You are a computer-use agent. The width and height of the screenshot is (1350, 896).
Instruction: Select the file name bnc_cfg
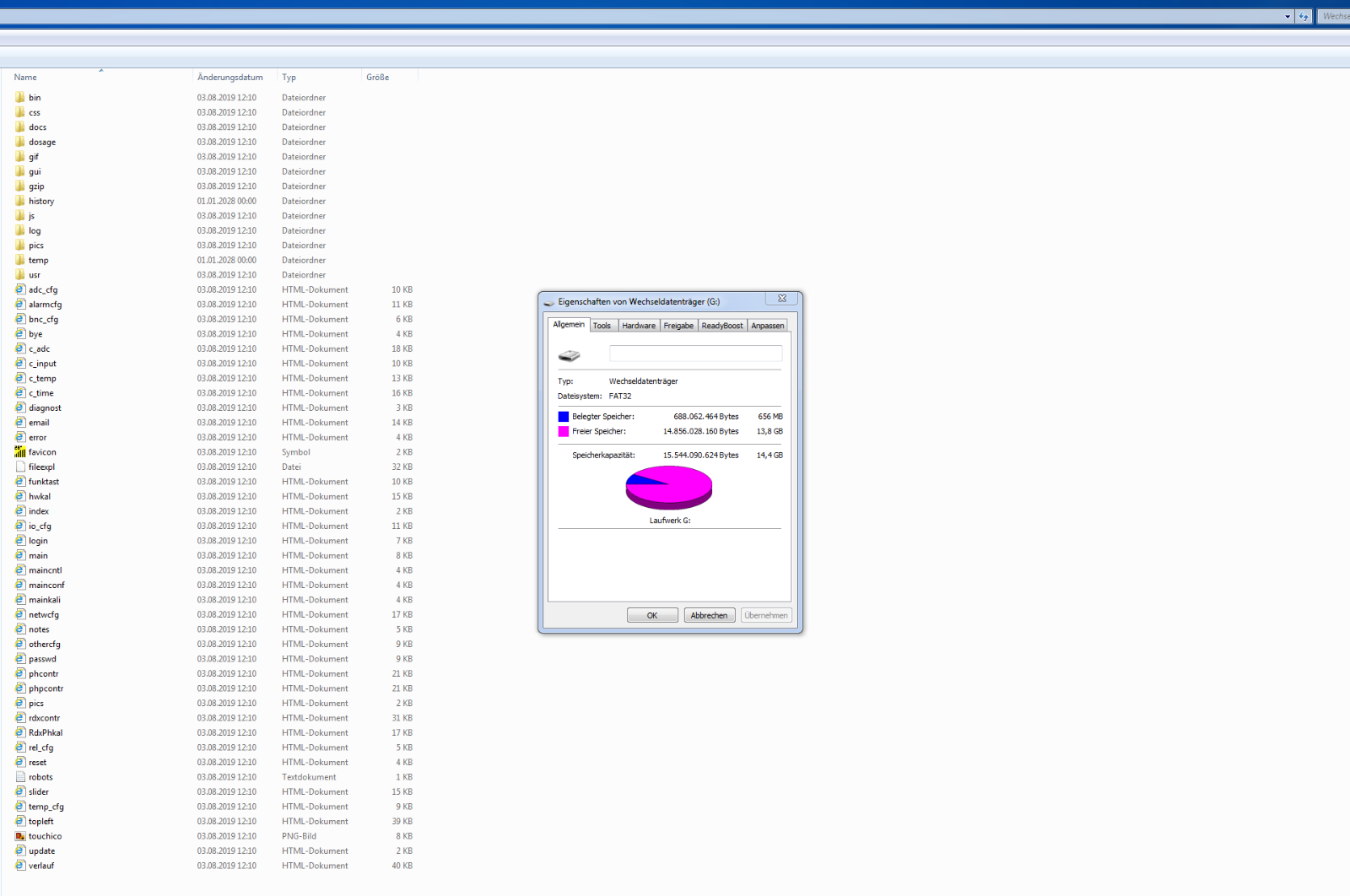44,319
